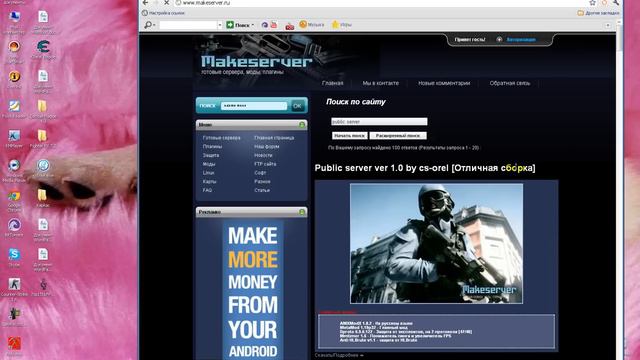The image size is (640, 360).
Task: Open Новости in the site menu
Action: click(x=263, y=156)
